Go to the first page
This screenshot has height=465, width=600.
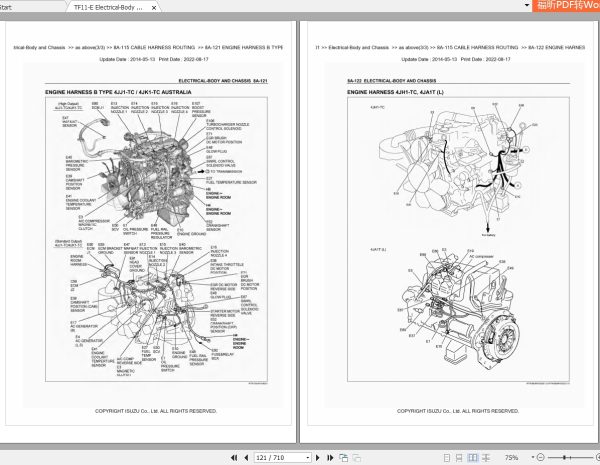coord(234,457)
